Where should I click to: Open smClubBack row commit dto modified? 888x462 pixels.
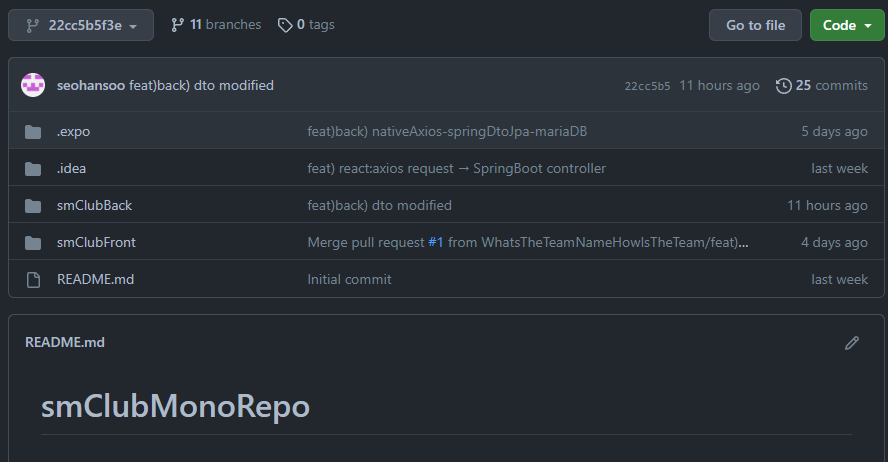click(379, 205)
